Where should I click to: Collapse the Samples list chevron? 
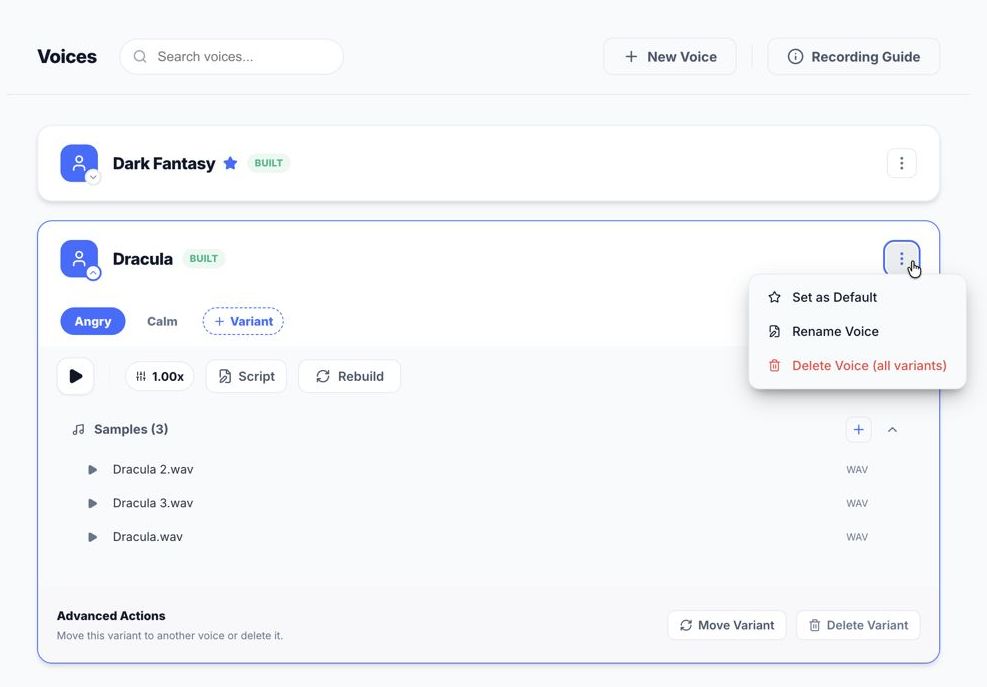point(892,429)
